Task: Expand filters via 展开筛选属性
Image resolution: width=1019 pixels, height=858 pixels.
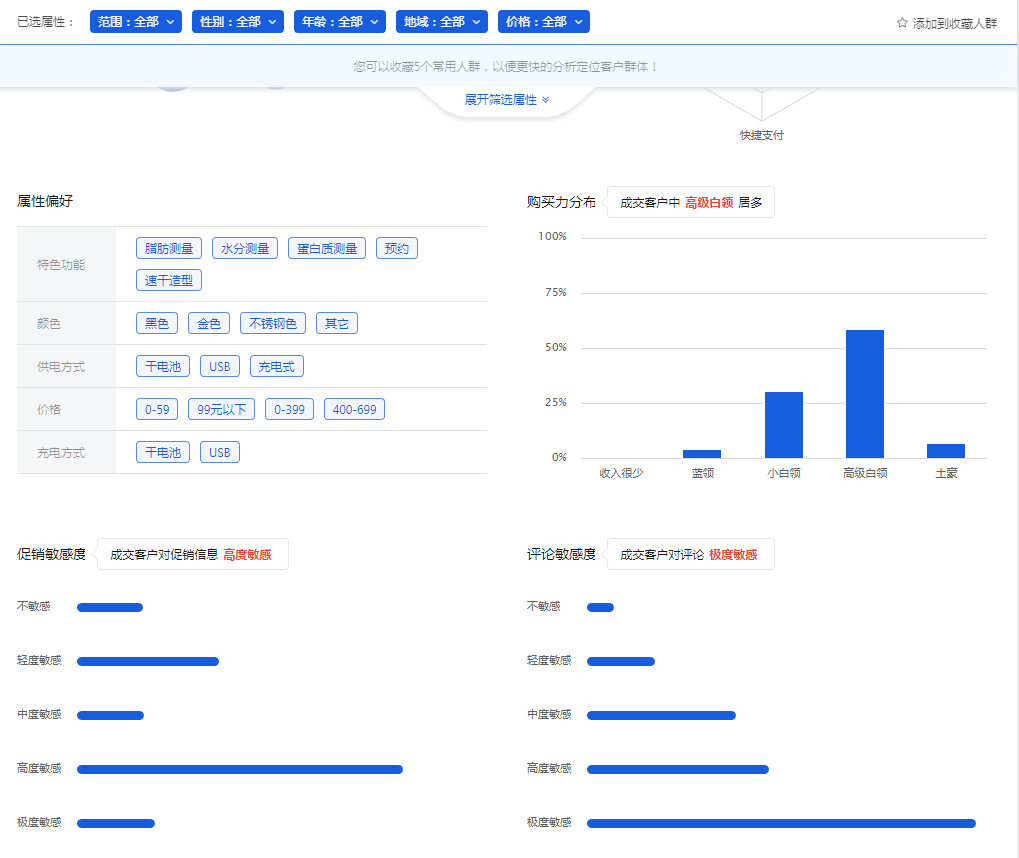Action: pyautogui.click(x=507, y=100)
